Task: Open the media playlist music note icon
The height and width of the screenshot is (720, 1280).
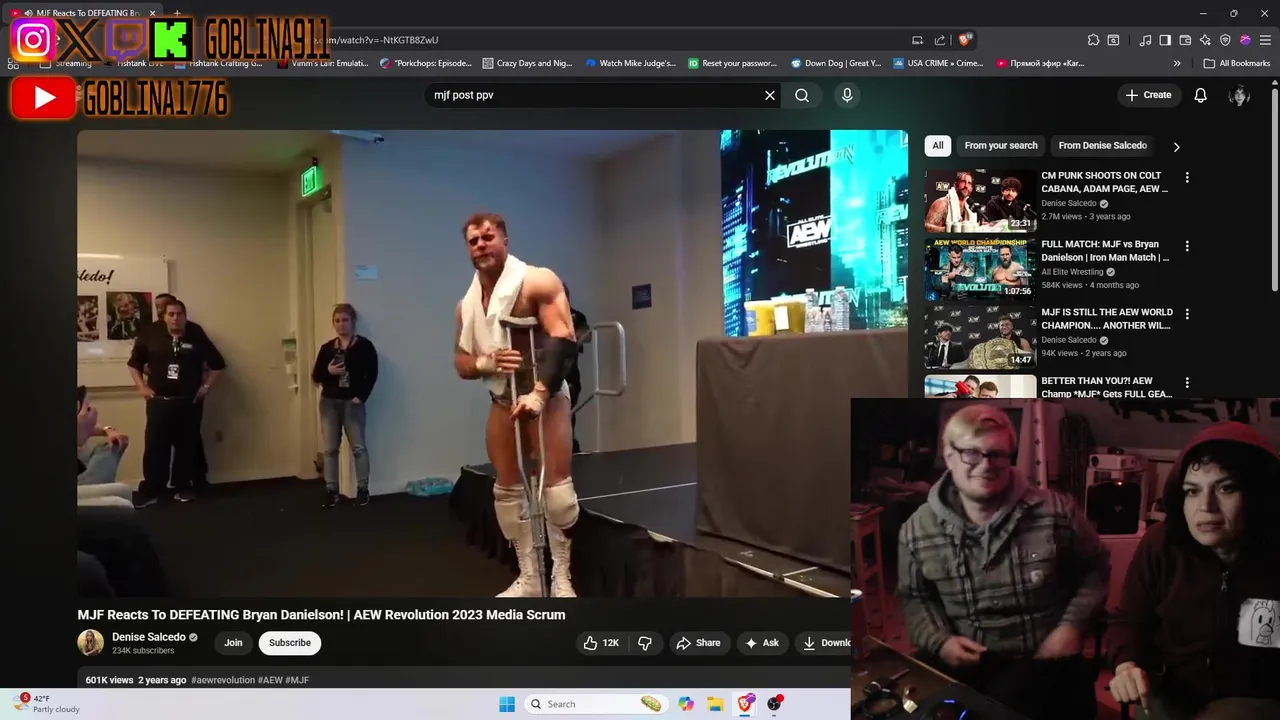Action: (1146, 40)
